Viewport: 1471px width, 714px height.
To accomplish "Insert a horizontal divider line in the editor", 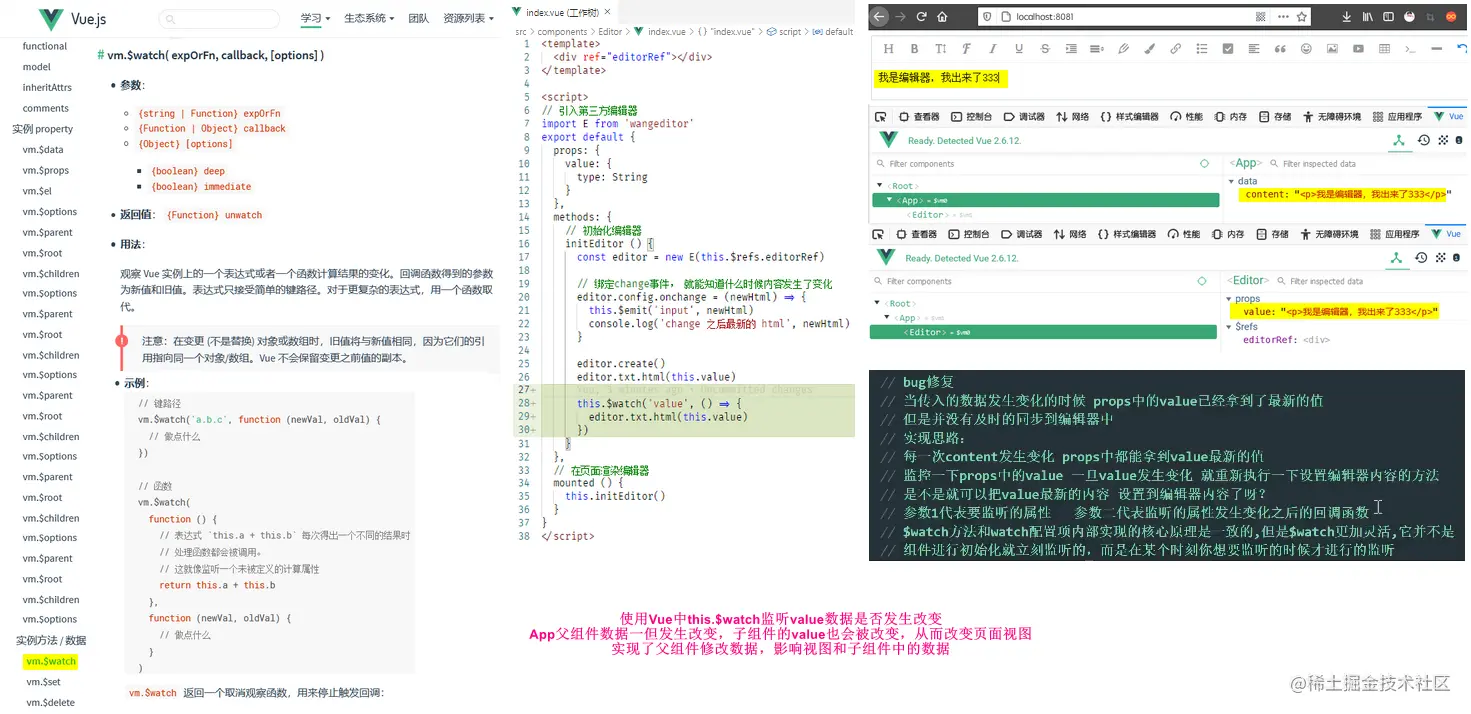I will coord(1437,49).
